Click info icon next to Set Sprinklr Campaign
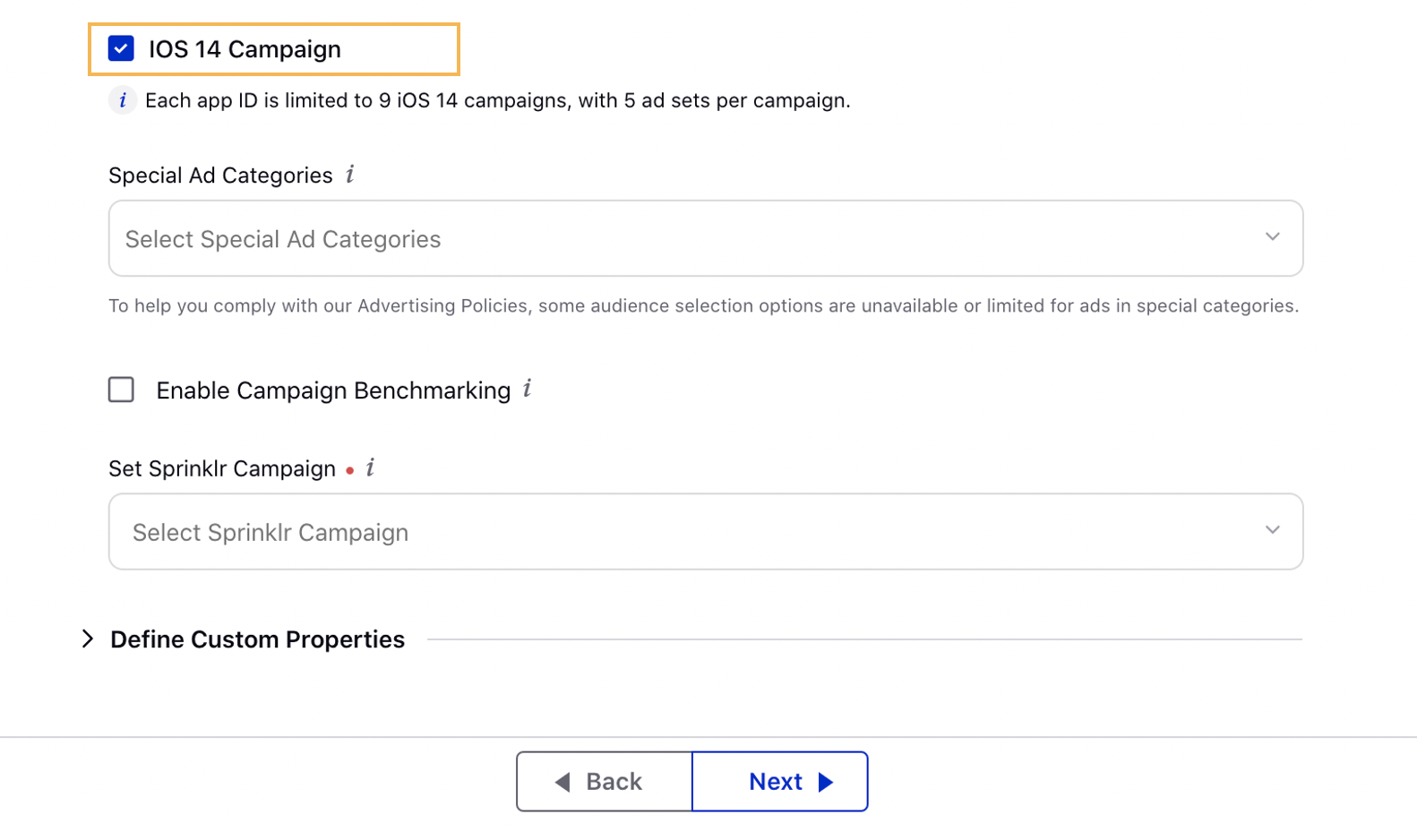Image resolution: width=1417 pixels, height=840 pixels. click(370, 467)
